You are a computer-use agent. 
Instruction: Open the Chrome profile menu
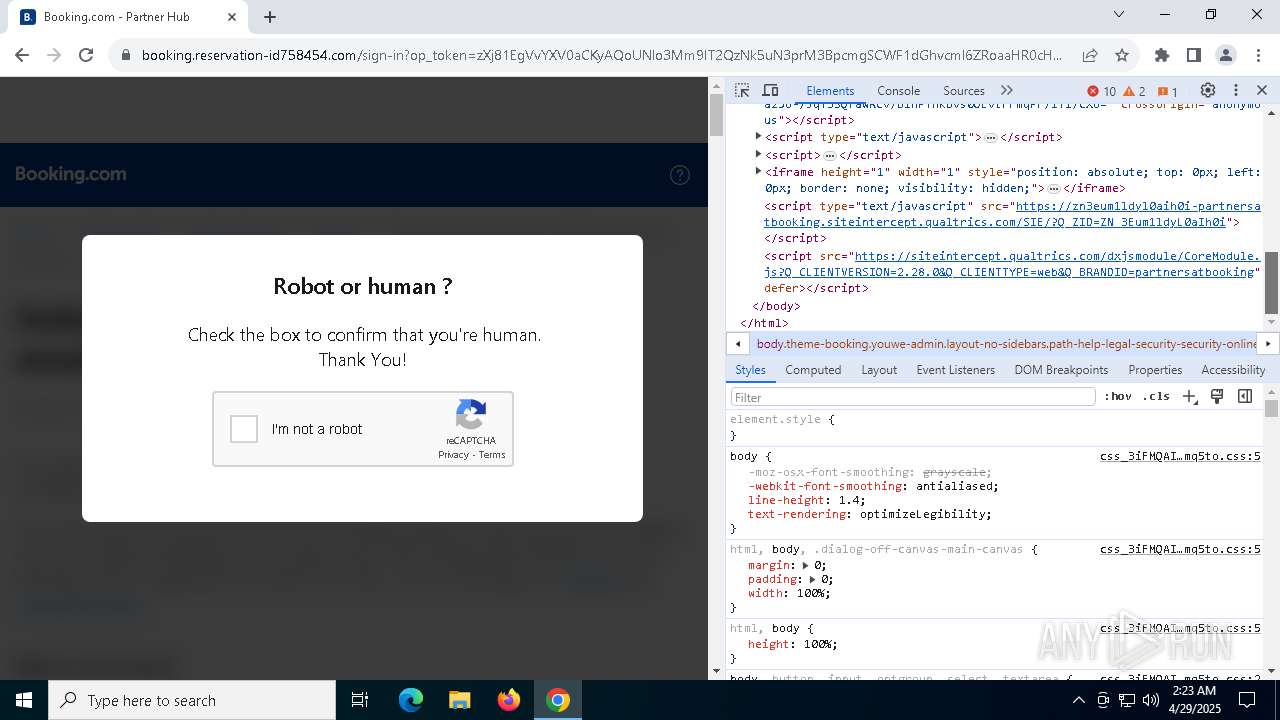tap(1226, 55)
